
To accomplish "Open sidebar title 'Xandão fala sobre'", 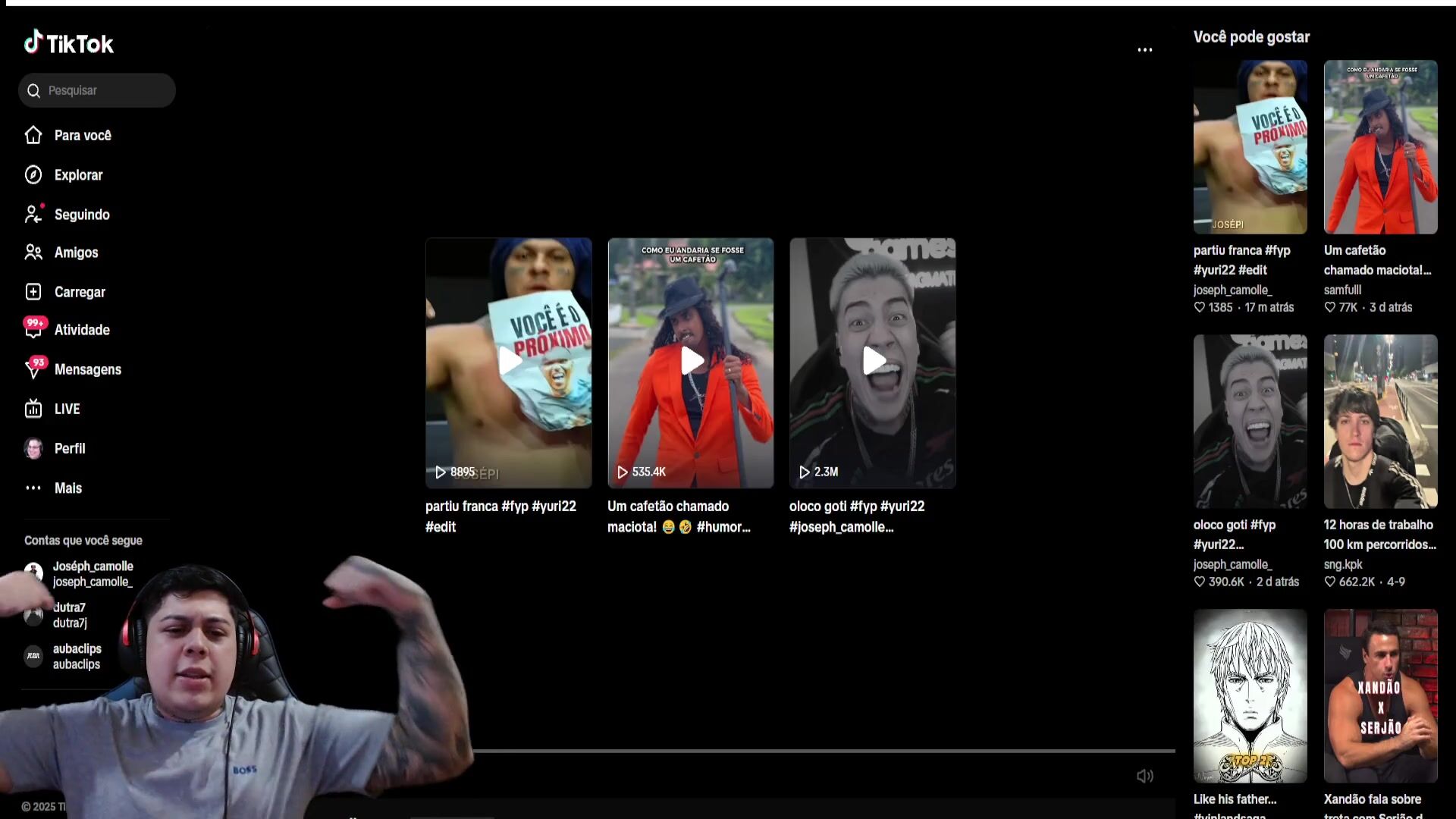I will point(1373,807).
